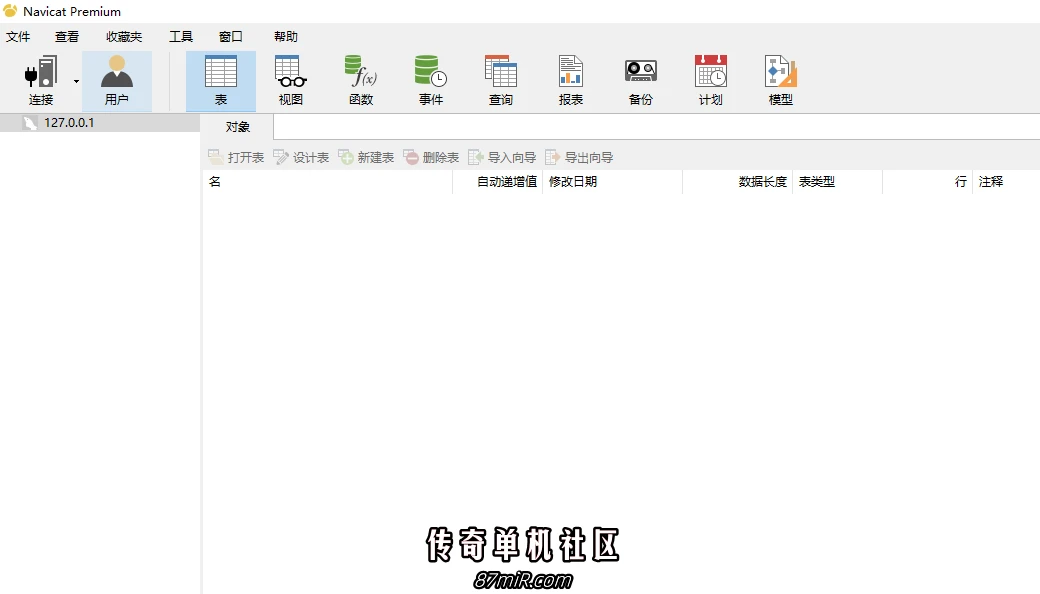
Task: Click New Table (新建表) button
Action: pos(366,157)
